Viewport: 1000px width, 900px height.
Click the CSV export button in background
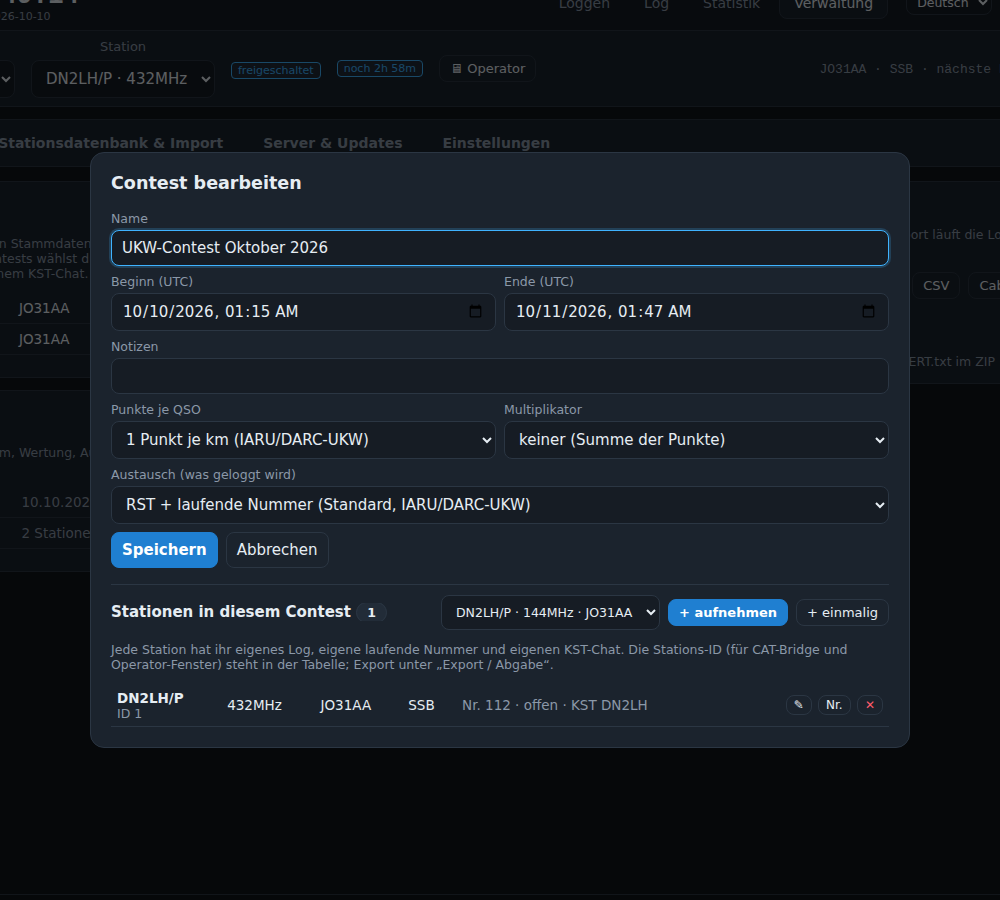click(936, 285)
